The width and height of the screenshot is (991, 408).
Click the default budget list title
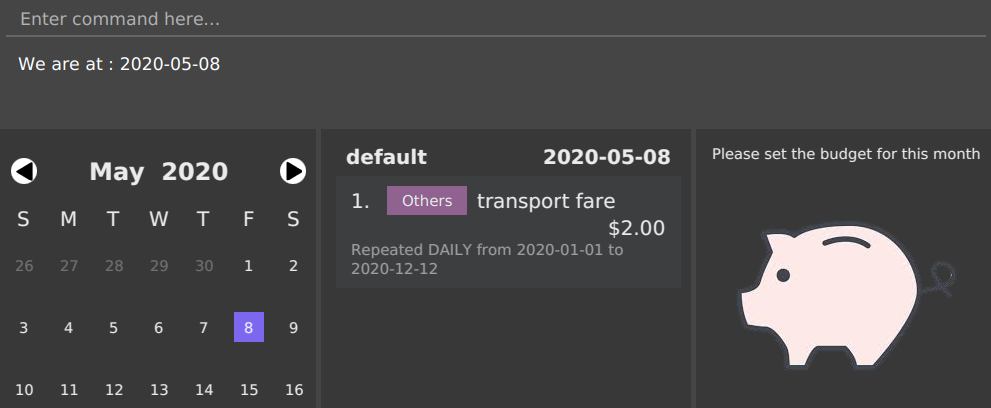coord(386,157)
